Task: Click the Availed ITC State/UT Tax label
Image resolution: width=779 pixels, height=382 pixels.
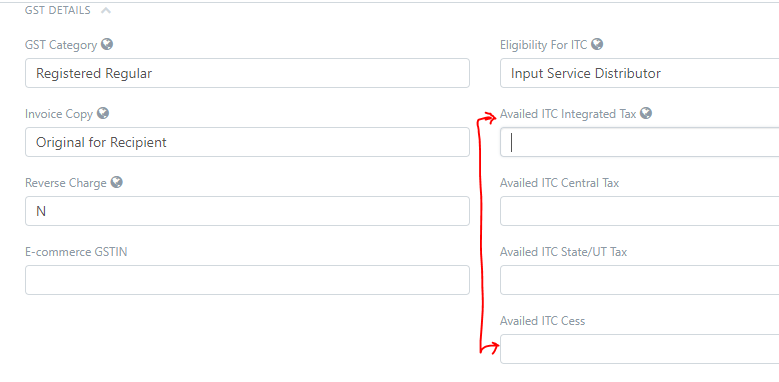Action: [563, 252]
